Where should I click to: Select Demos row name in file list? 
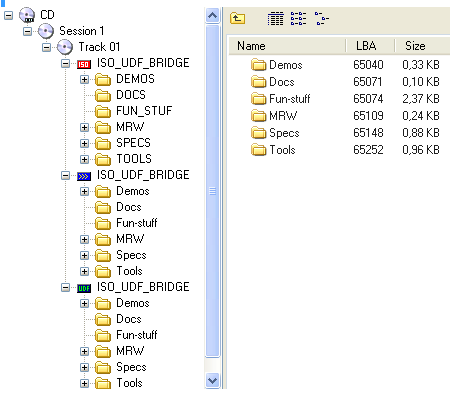(x=286, y=65)
